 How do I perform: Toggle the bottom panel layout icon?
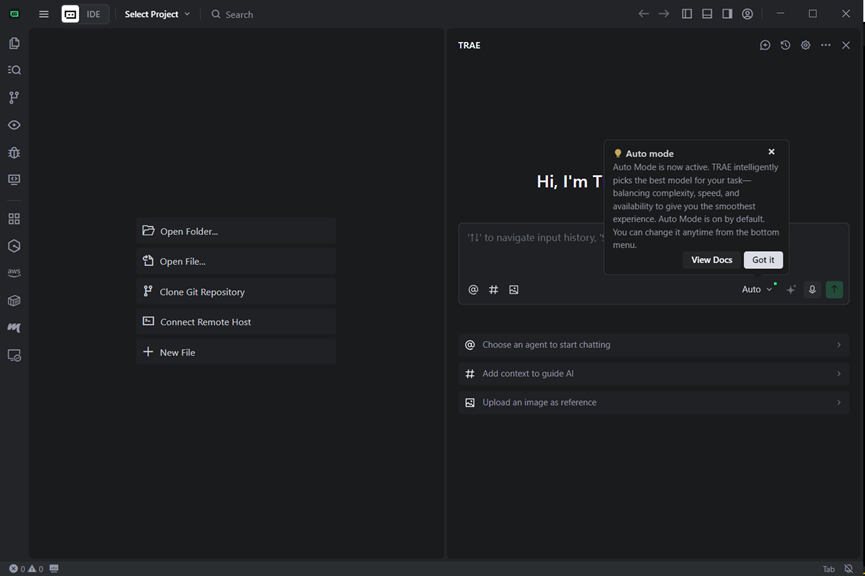click(707, 14)
